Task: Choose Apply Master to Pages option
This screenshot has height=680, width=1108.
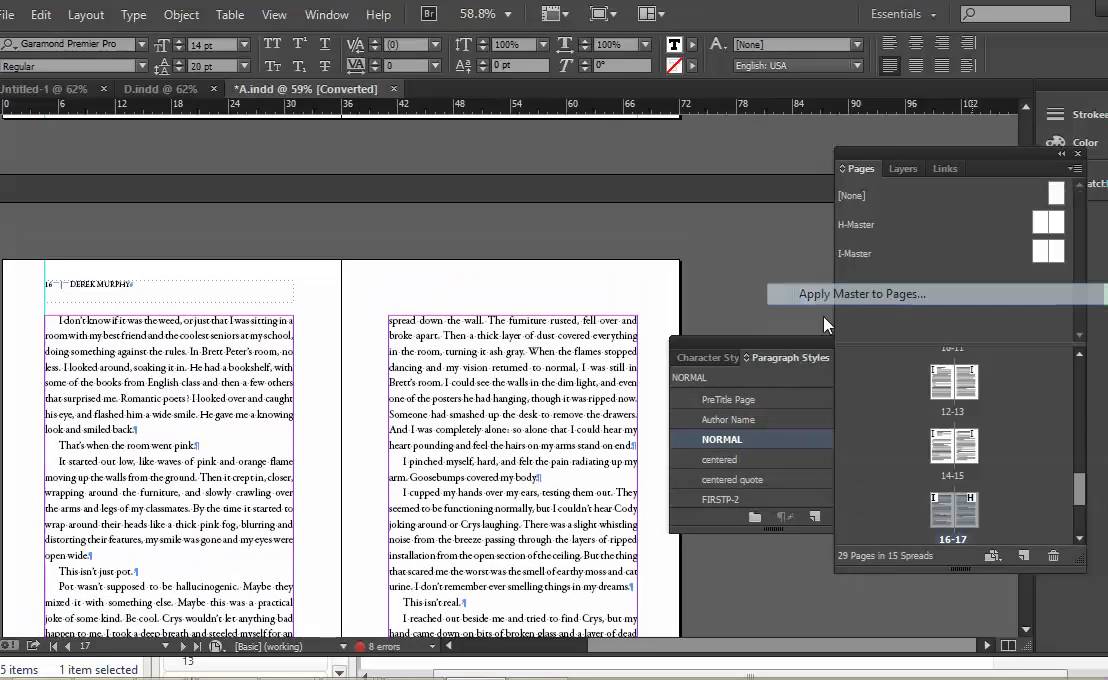Action: pos(880,294)
